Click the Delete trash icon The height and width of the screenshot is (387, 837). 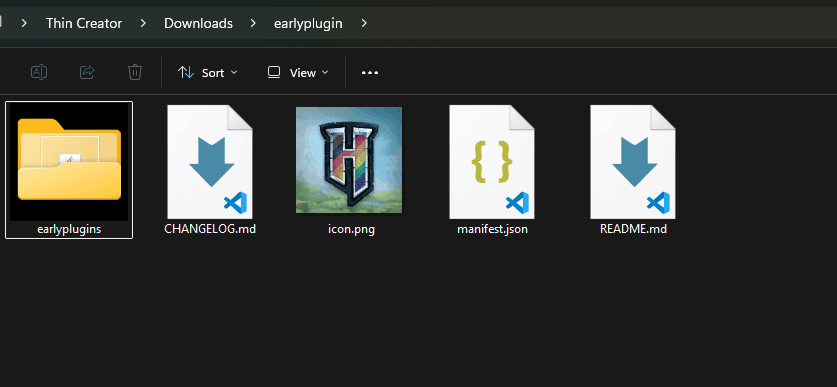135,72
